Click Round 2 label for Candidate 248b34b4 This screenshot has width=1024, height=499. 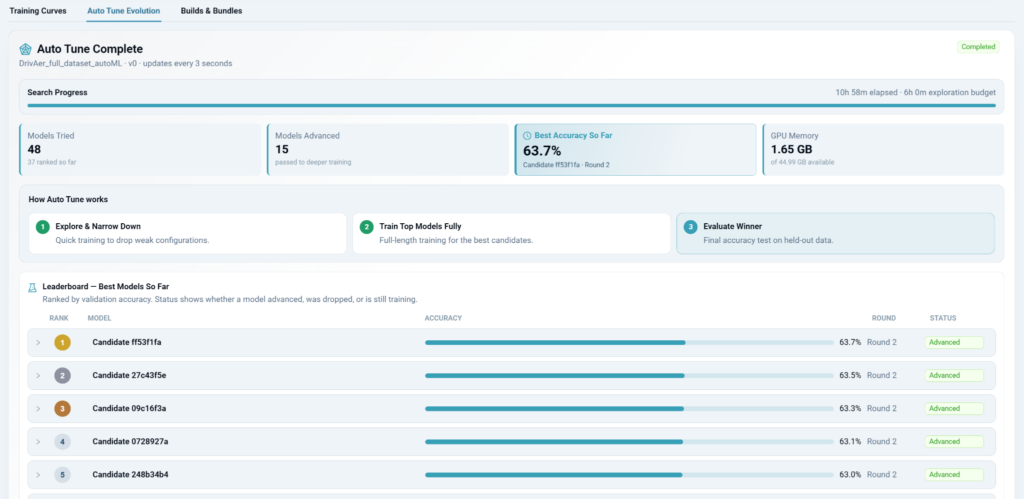(x=882, y=475)
